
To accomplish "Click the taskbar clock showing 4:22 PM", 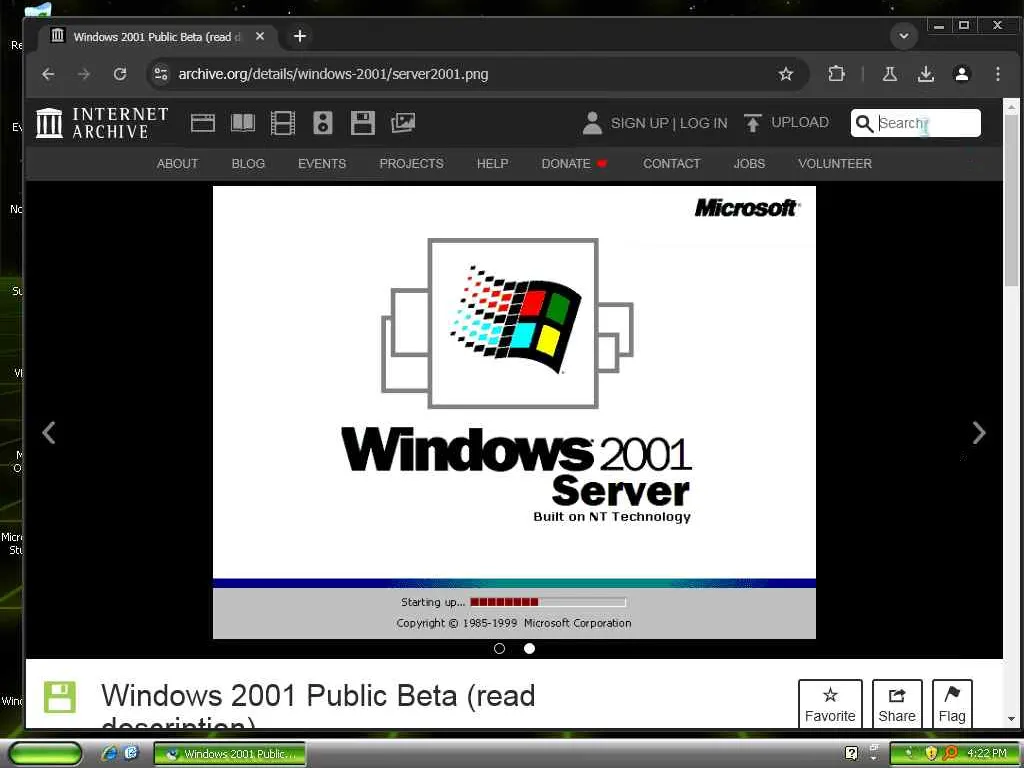I will pos(987,753).
